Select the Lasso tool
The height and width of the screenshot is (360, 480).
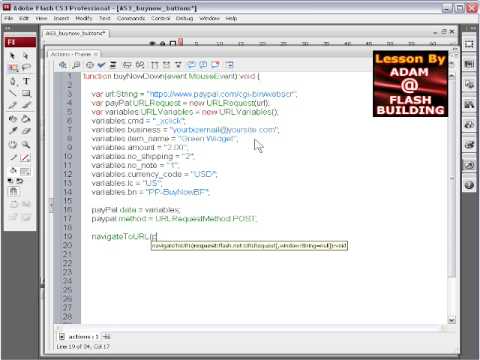coord(26,68)
